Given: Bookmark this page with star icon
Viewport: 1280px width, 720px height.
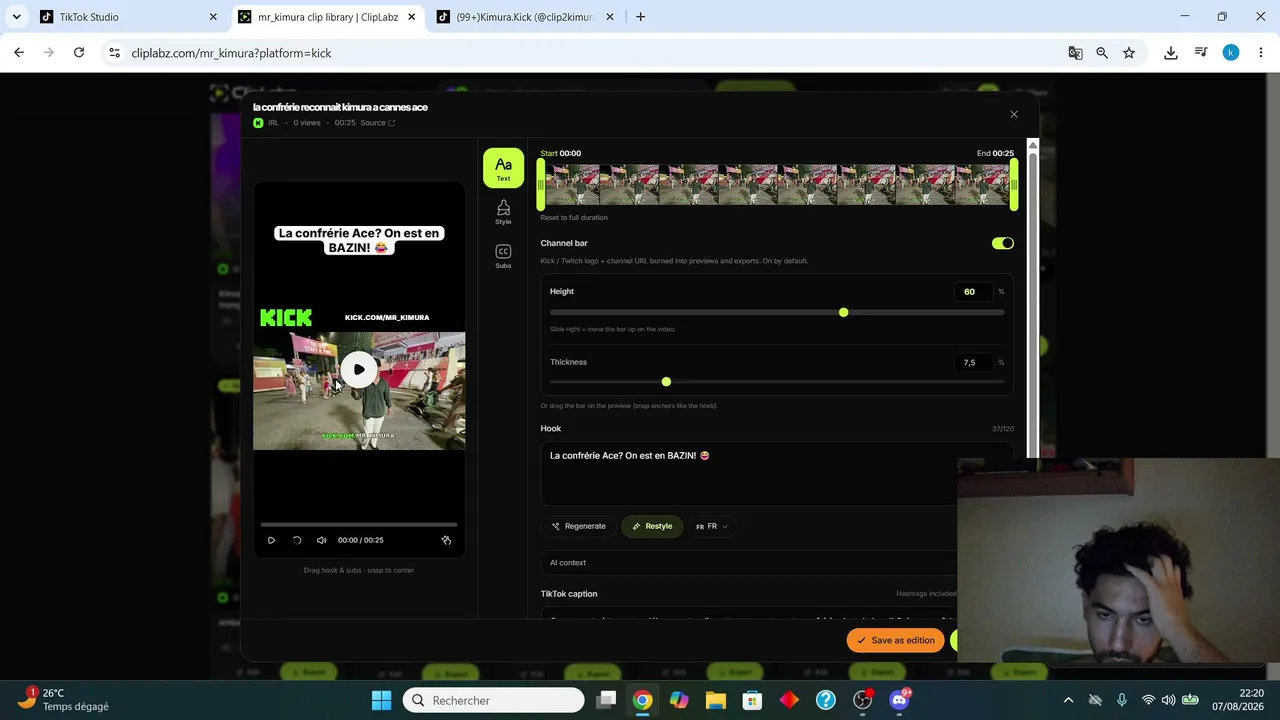Looking at the screenshot, I should (x=1129, y=53).
